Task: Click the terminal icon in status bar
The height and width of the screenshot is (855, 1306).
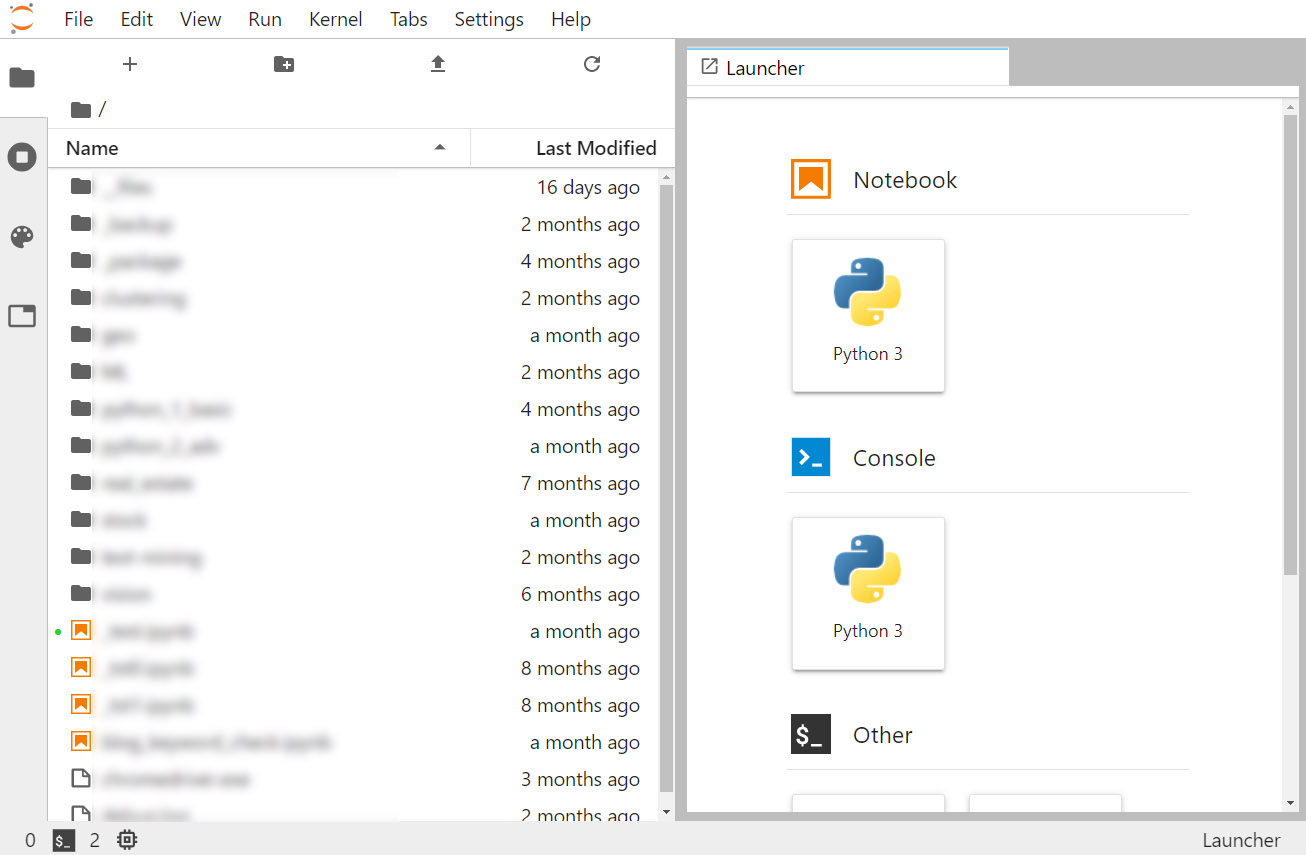Action: pos(63,841)
